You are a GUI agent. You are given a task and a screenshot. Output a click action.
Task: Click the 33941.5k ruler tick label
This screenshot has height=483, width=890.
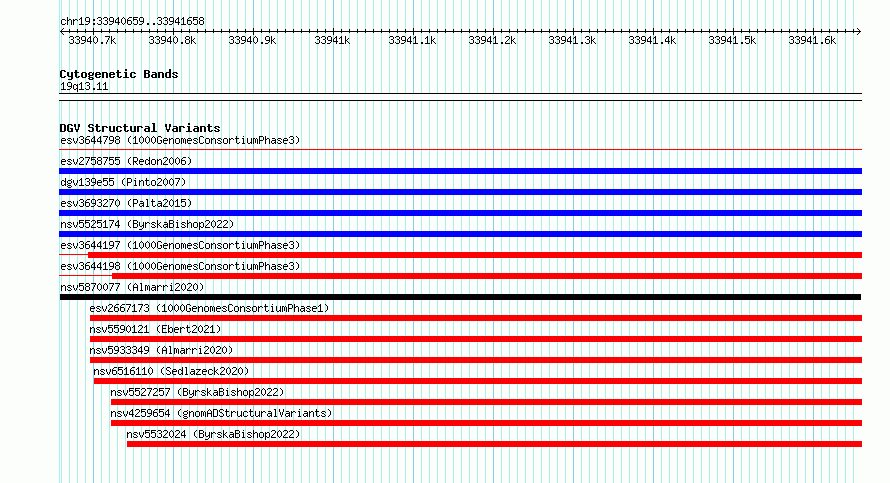tap(732, 40)
